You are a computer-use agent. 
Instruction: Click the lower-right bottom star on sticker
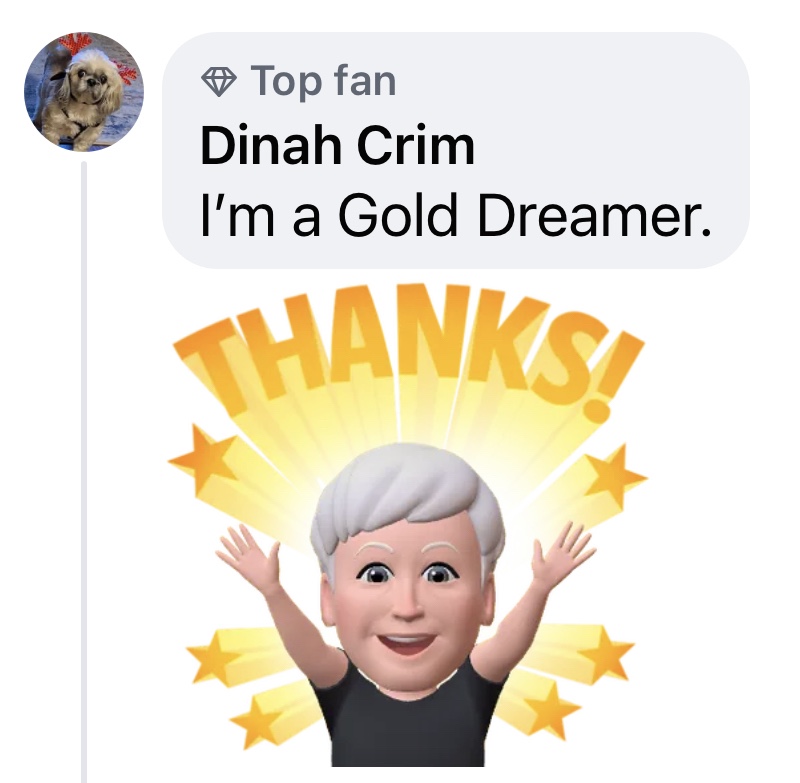tap(554, 710)
